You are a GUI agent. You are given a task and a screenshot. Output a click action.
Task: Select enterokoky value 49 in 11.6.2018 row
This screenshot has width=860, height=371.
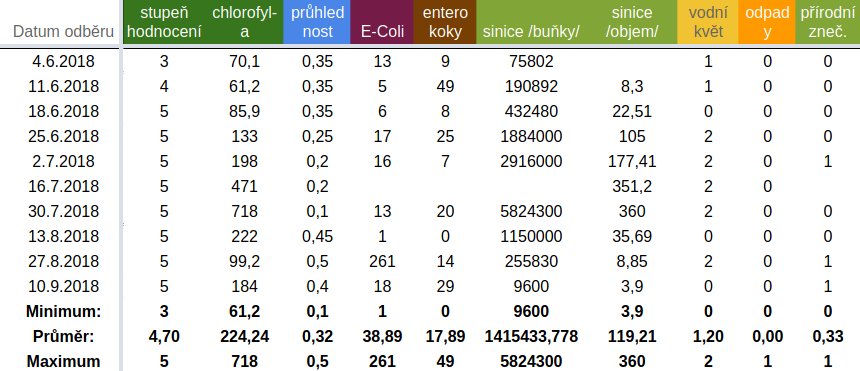445,87
